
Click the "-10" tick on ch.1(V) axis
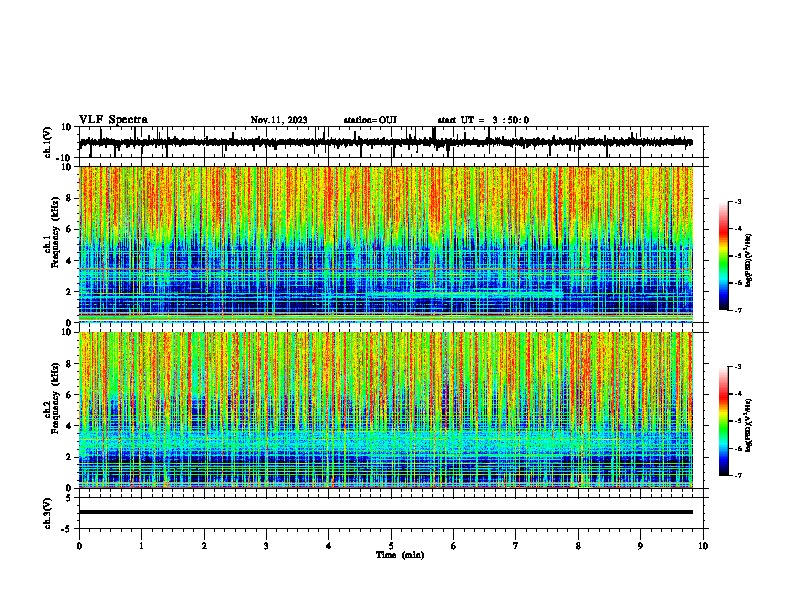[65, 158]
